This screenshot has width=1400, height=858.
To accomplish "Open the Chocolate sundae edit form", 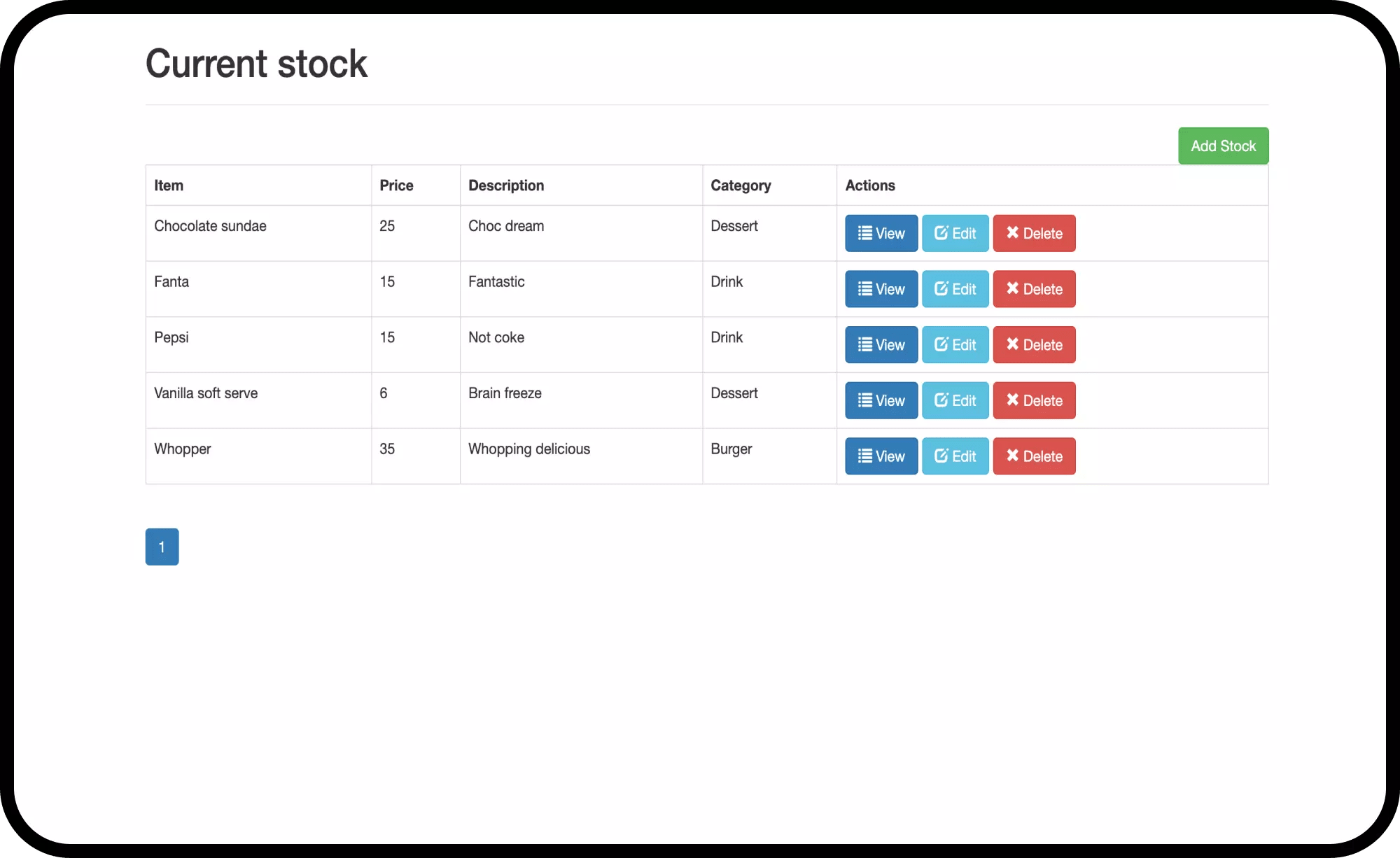I will tap(955, 233).
